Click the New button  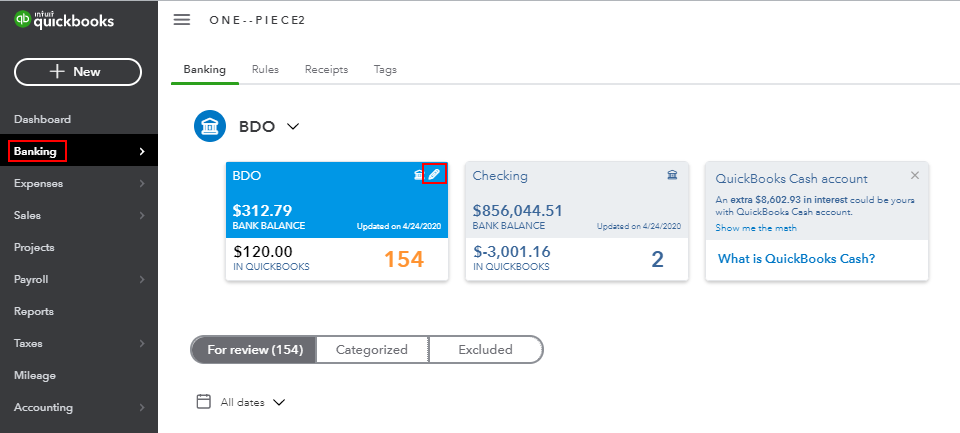(78, 72)
